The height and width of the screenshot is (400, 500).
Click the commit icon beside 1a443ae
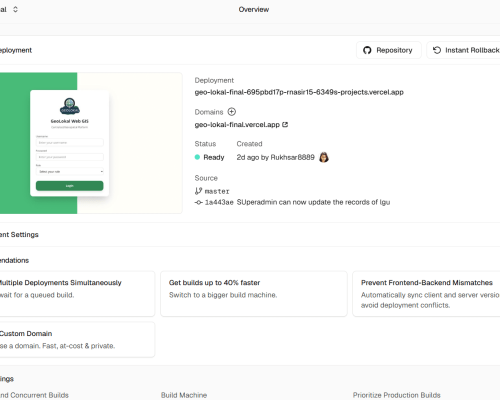pyautogui.click(x=199, y=202)
